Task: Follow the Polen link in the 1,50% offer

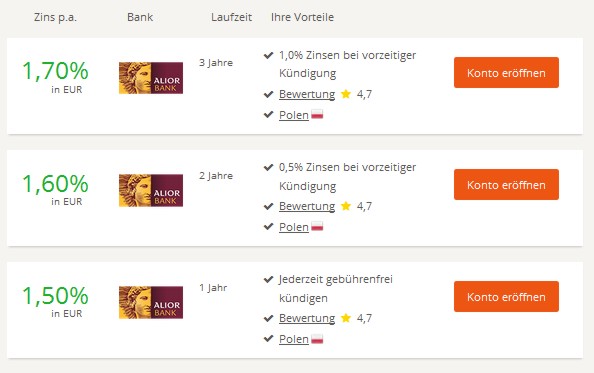Action: [x=294, y=339]
